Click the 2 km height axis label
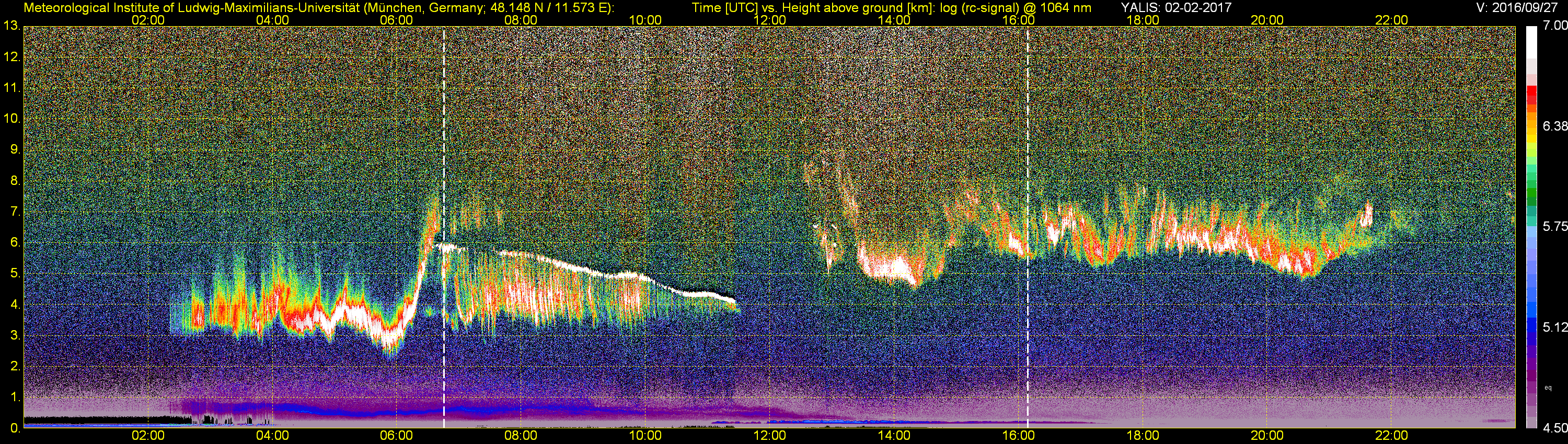 pyautogui.click(x=15, y=366)
